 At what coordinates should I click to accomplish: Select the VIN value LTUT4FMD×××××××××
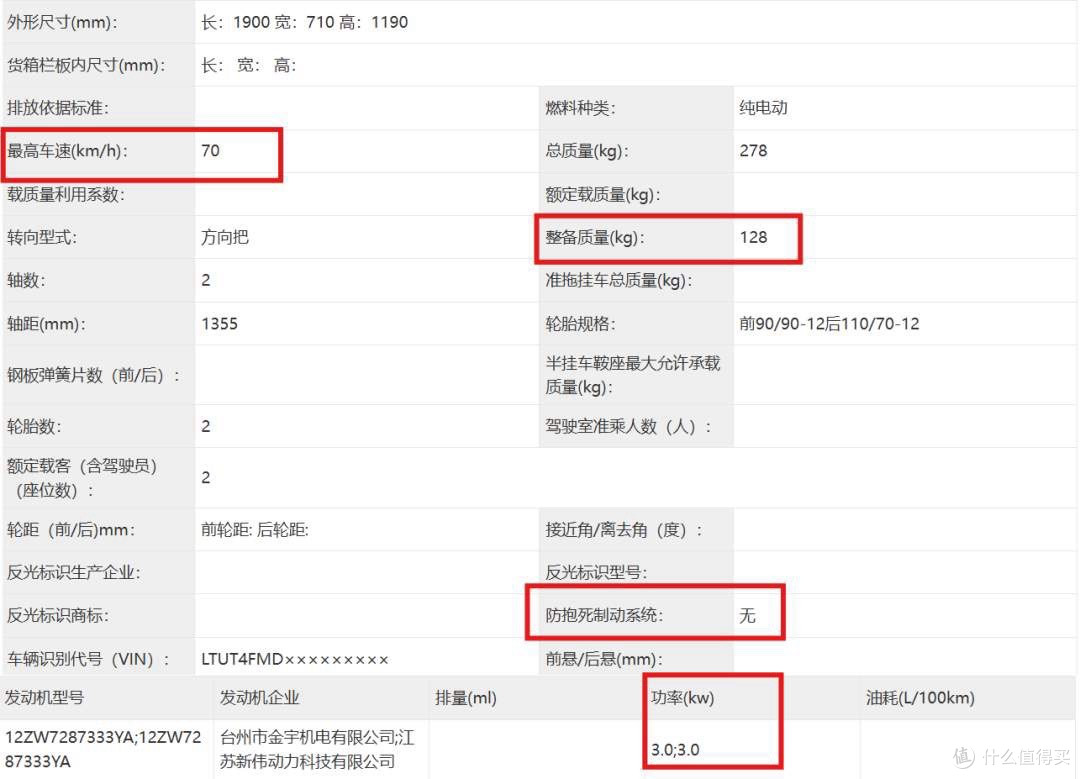point(295,659)
